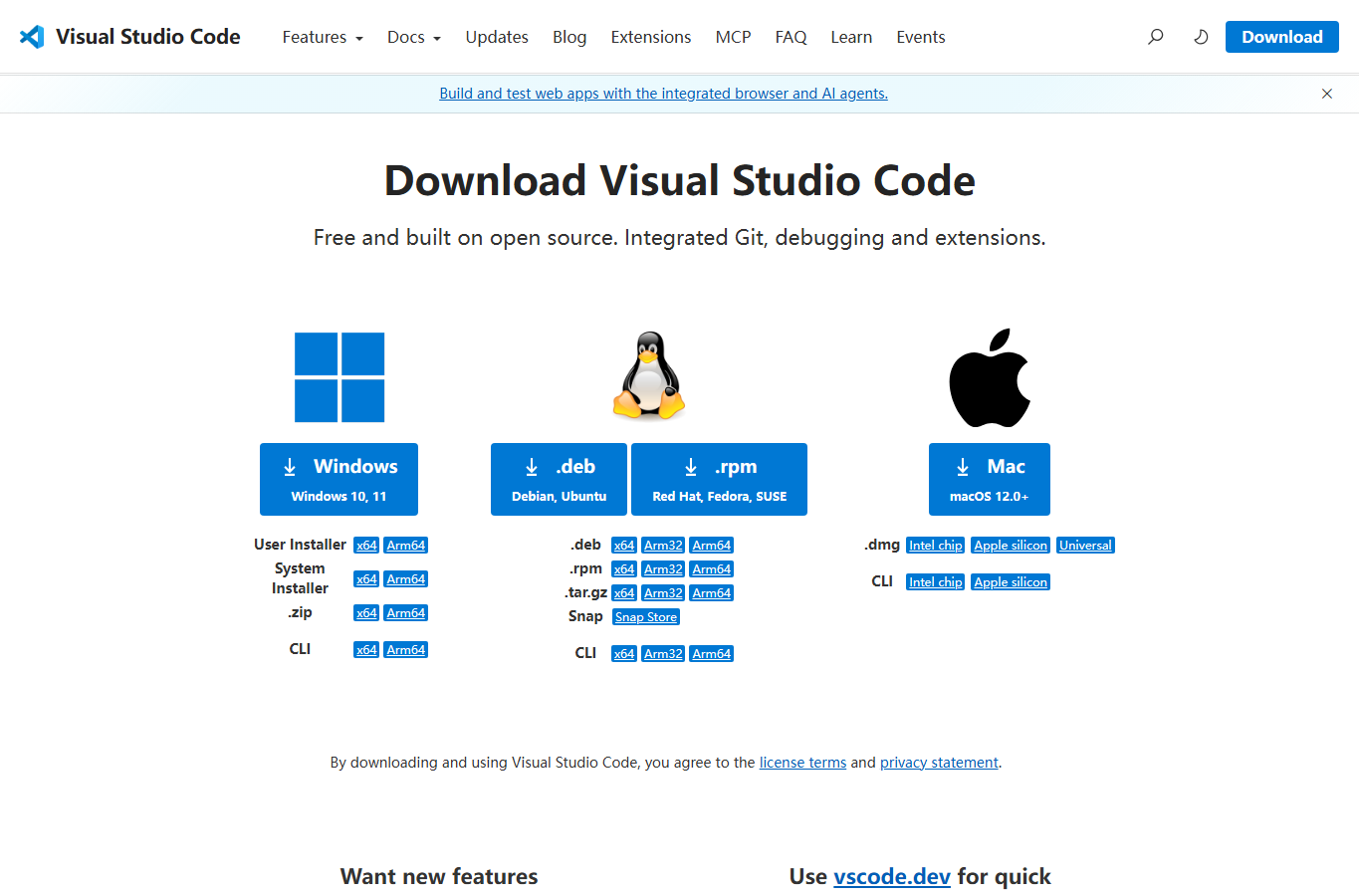The width and height of the screenshot is (1359, 896).
Task: Select Windows .zip Arm64 link
Action: click(406, 613)
